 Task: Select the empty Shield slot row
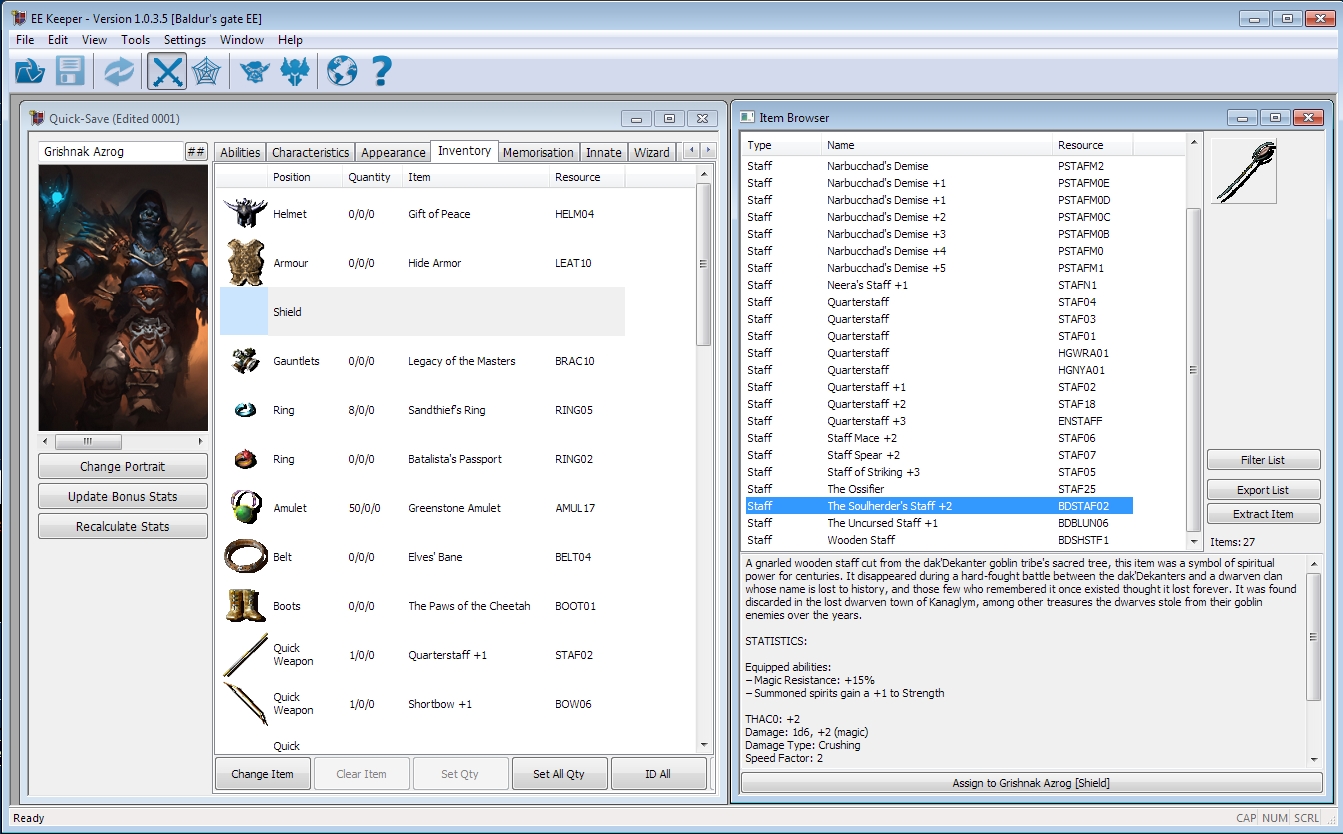[422, 312]
